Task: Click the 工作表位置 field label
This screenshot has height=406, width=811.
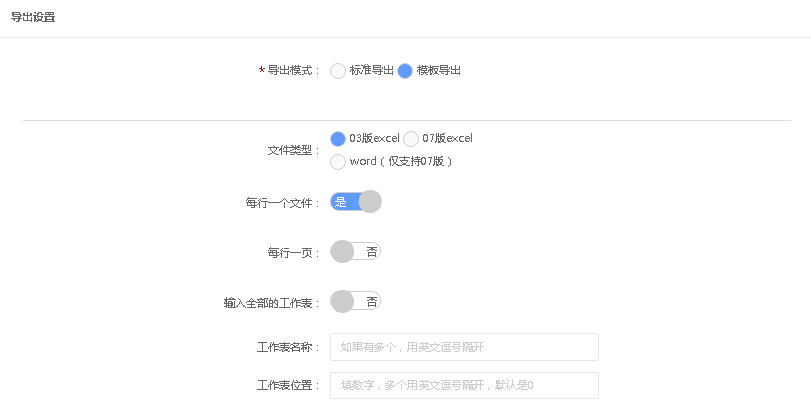Action: coord(288,385)
